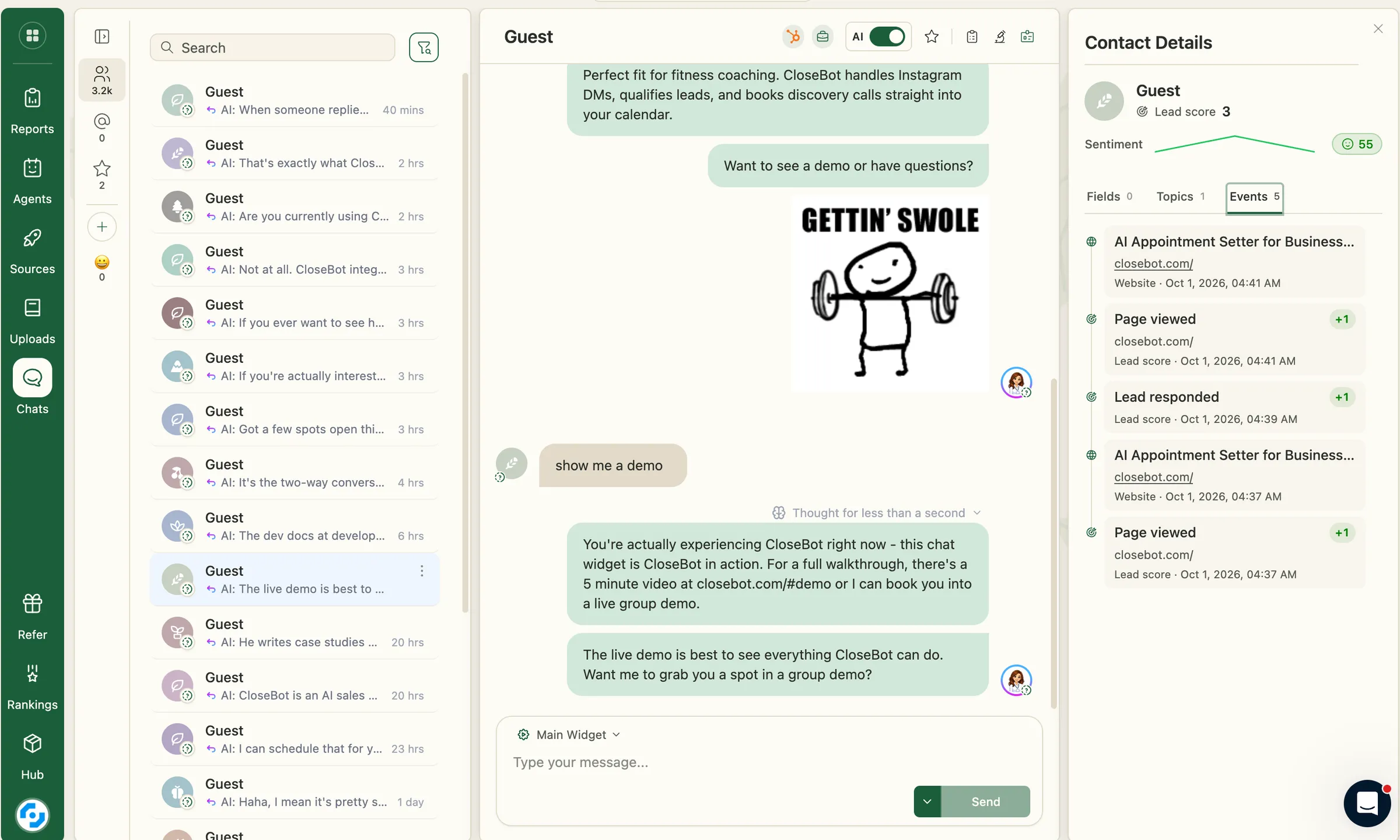
Task: Focus the Search conversations field
Action: (x=272, y=47)
